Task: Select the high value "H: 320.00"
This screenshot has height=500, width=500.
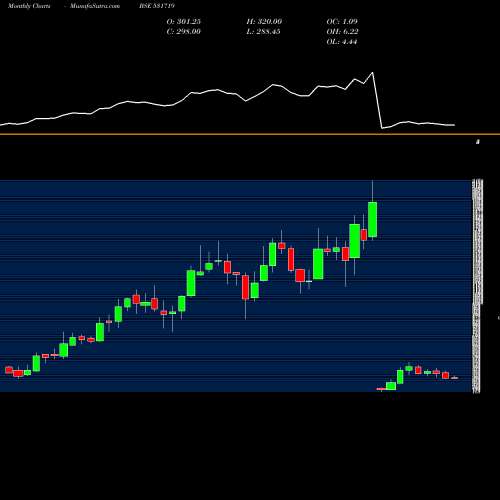Action: [x=264, y=22]
